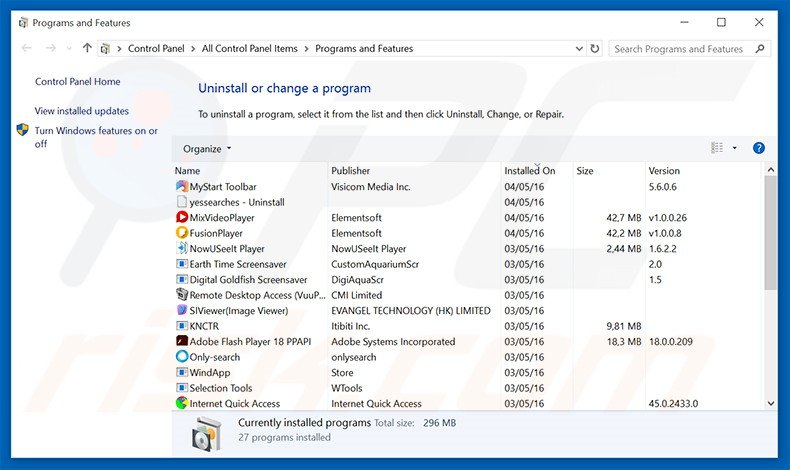790x470 pixels.
Task: Expand the address bar history dropdown
Action: pos(576,48)
